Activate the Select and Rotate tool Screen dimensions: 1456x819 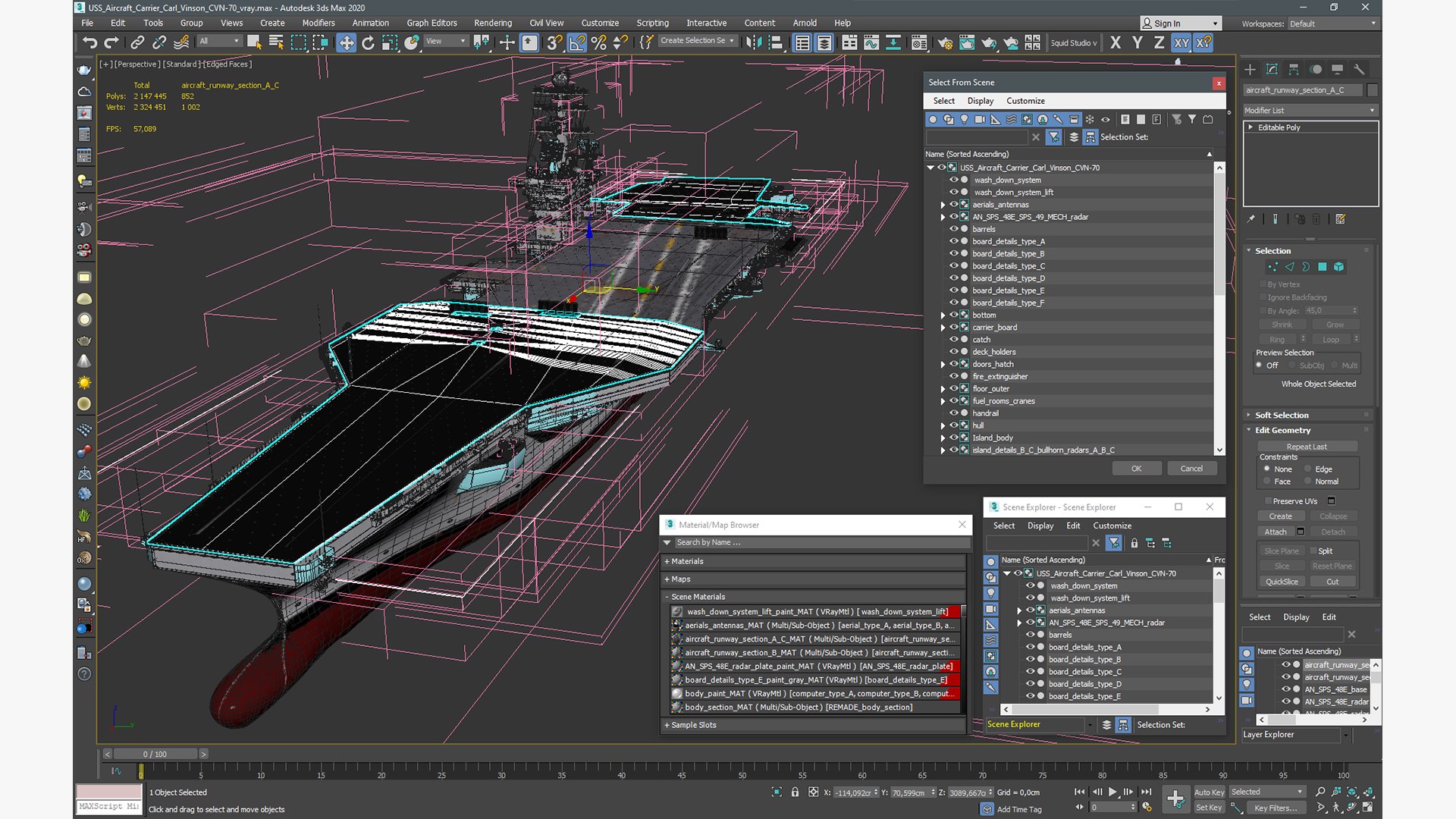click(368, 43)
